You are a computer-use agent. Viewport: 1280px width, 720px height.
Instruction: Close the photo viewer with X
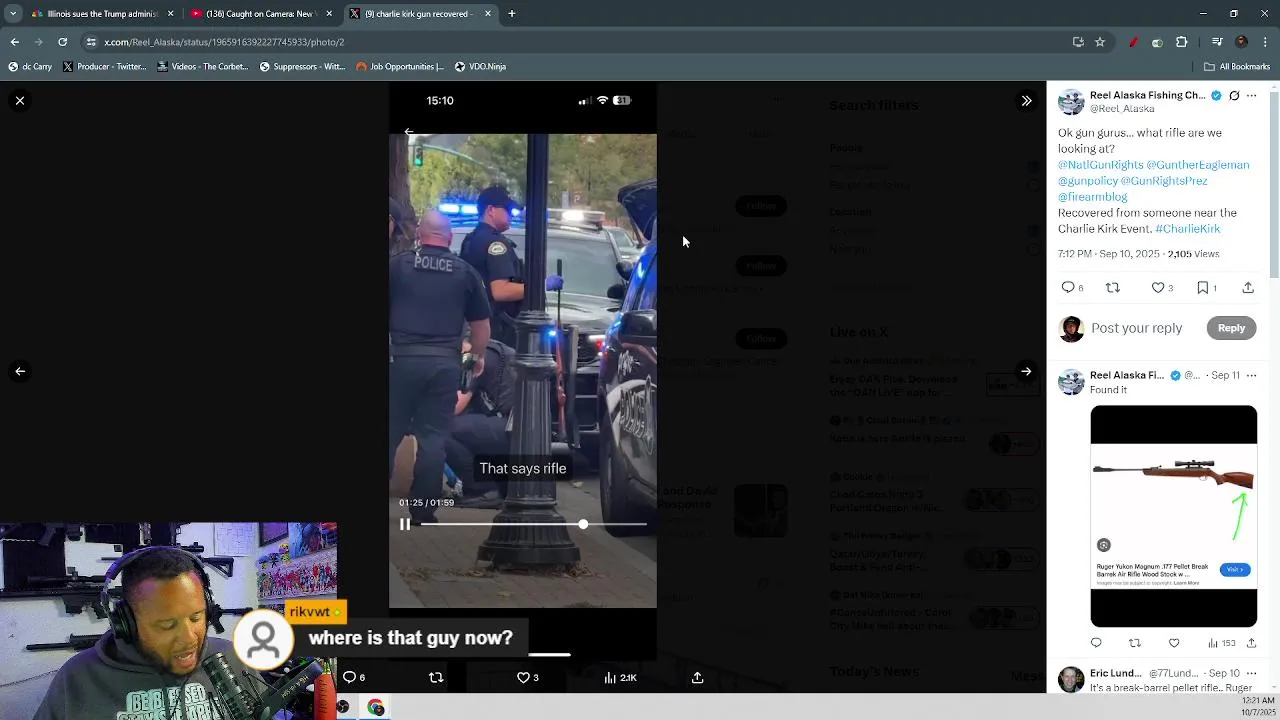point(20,101)
